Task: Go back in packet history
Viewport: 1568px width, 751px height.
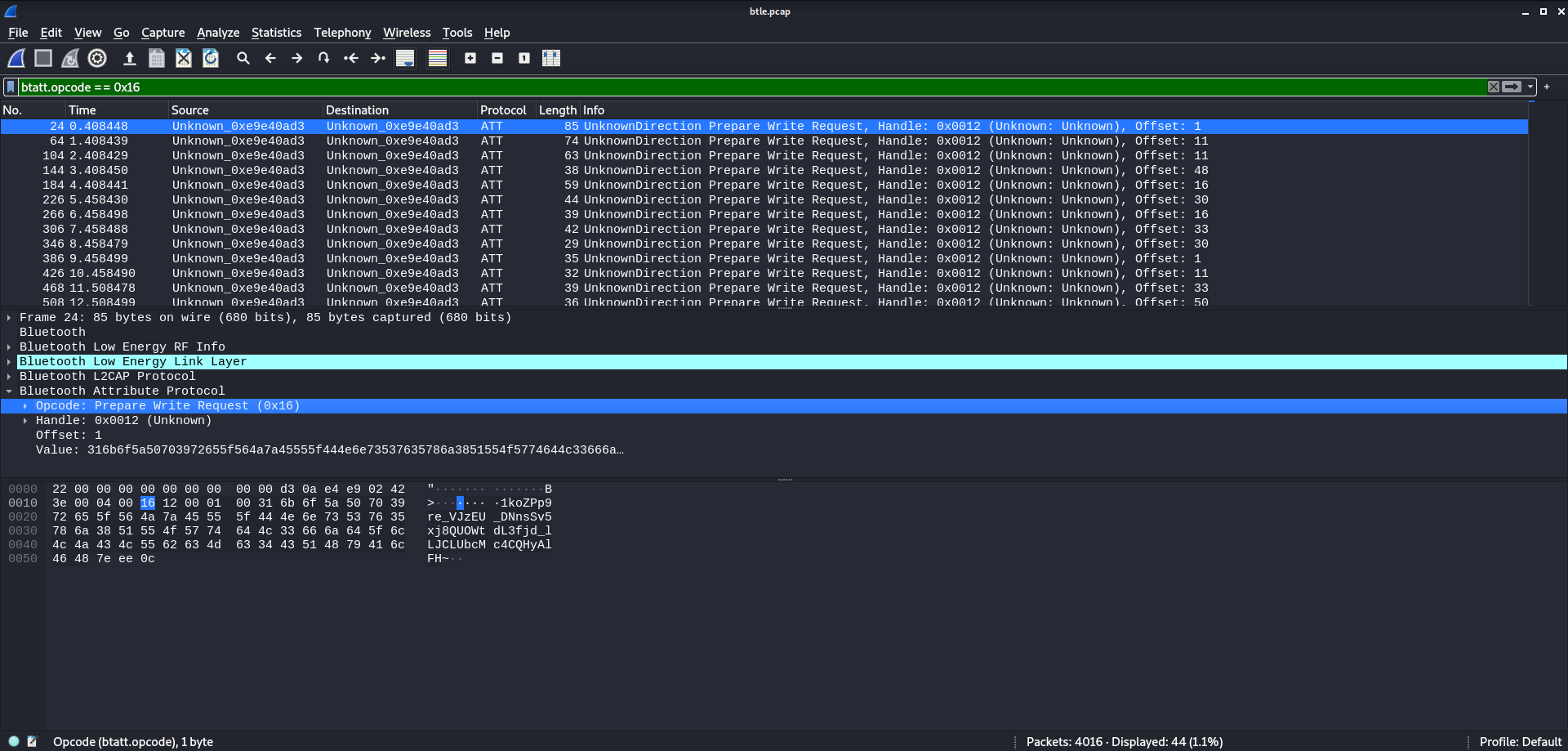Action: (x=270, y=58)
